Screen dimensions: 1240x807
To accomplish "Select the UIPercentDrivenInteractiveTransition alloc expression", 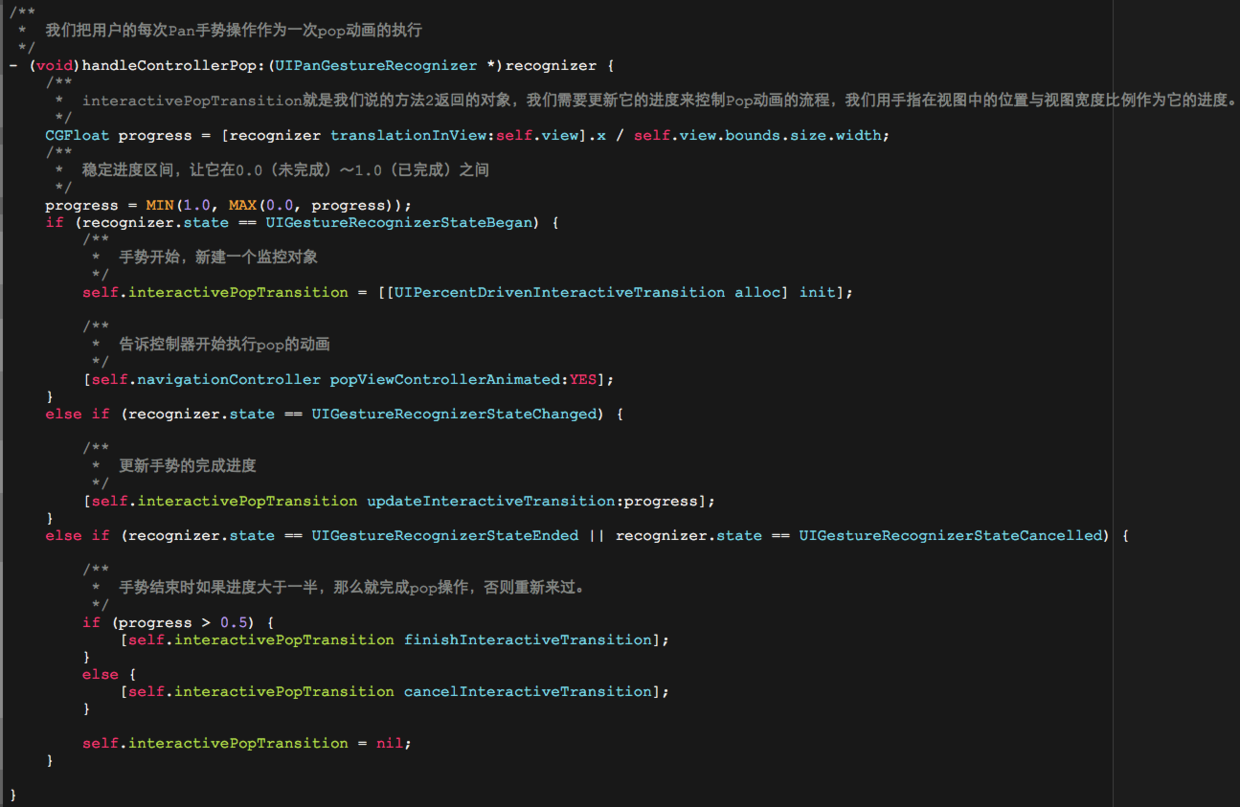I will coord(580,292).
